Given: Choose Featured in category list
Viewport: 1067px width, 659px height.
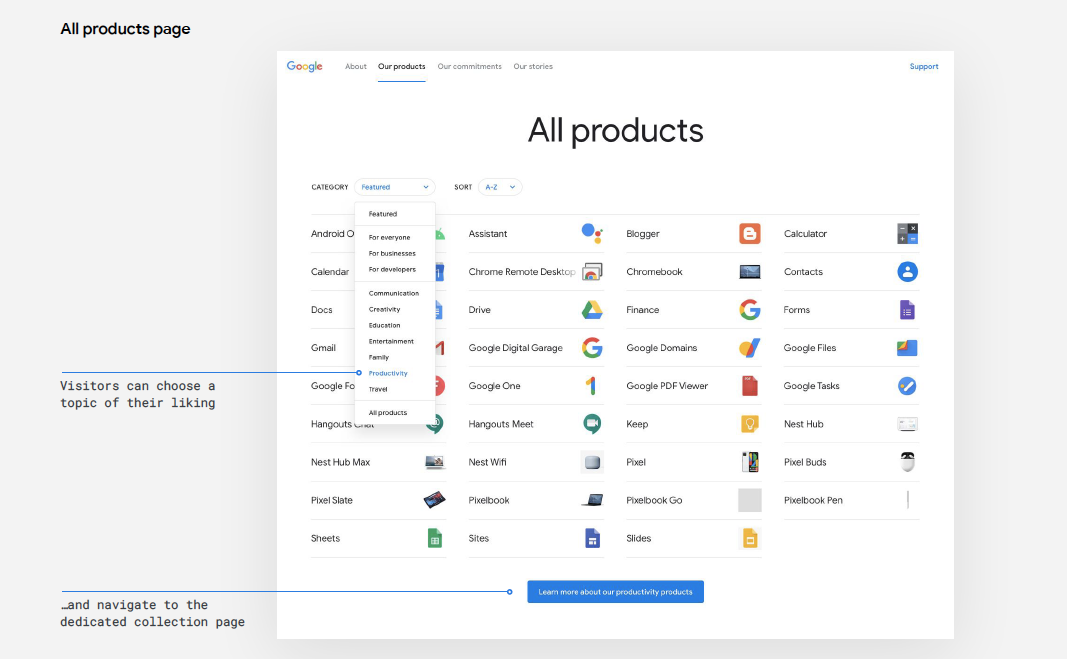Looking at the screenshot, I should point(382,214).
